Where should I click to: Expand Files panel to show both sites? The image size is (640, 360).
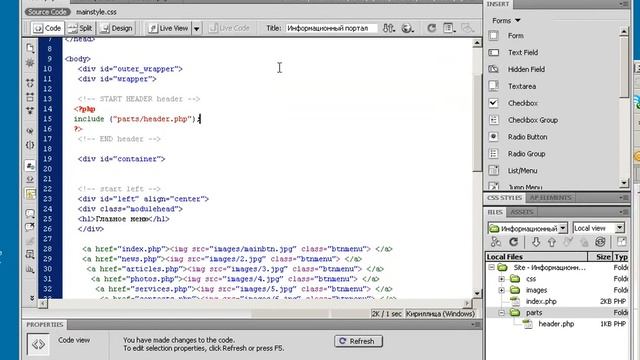pyautogui.click(x=621, y=242)
